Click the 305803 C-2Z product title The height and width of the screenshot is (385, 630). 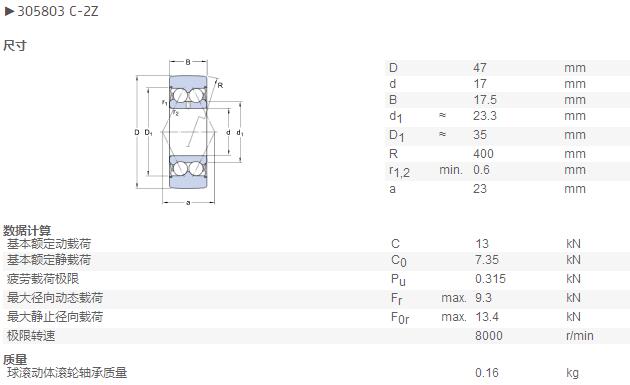pos(58,11)
